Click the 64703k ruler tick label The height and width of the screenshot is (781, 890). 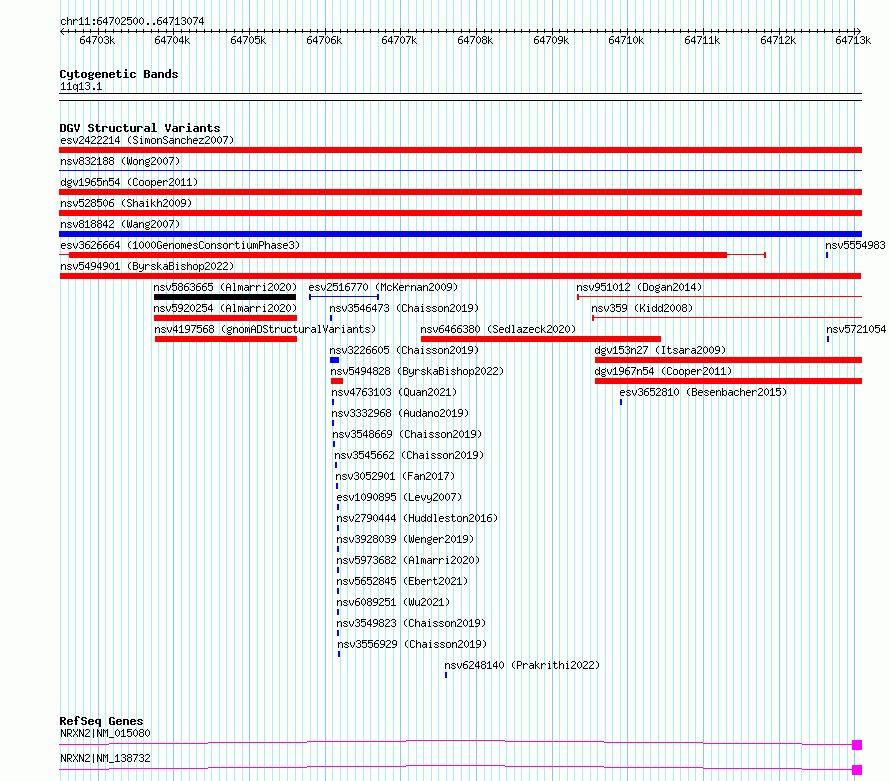pos(97,41)
